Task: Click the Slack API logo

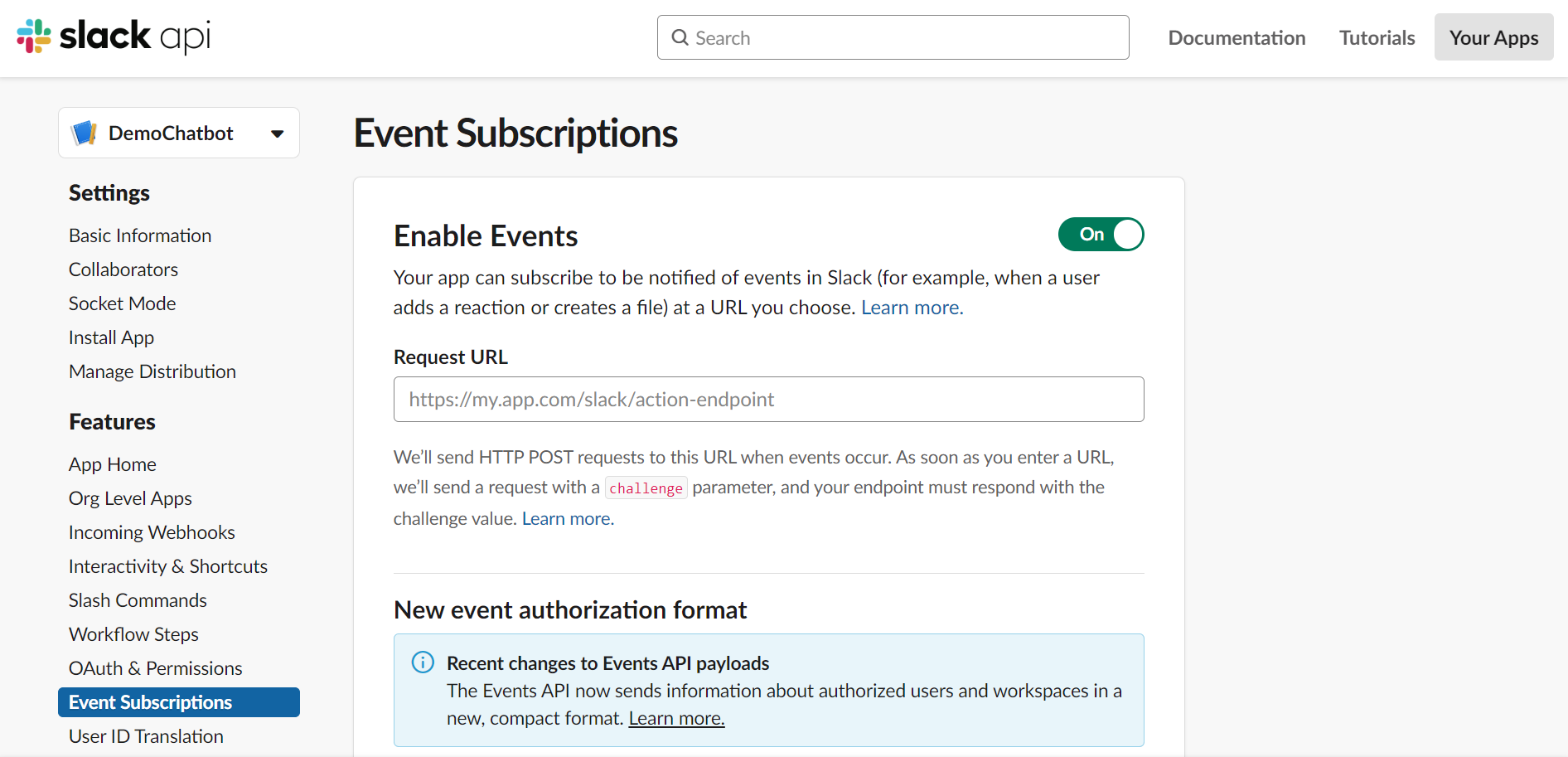Action: [114, 36]
